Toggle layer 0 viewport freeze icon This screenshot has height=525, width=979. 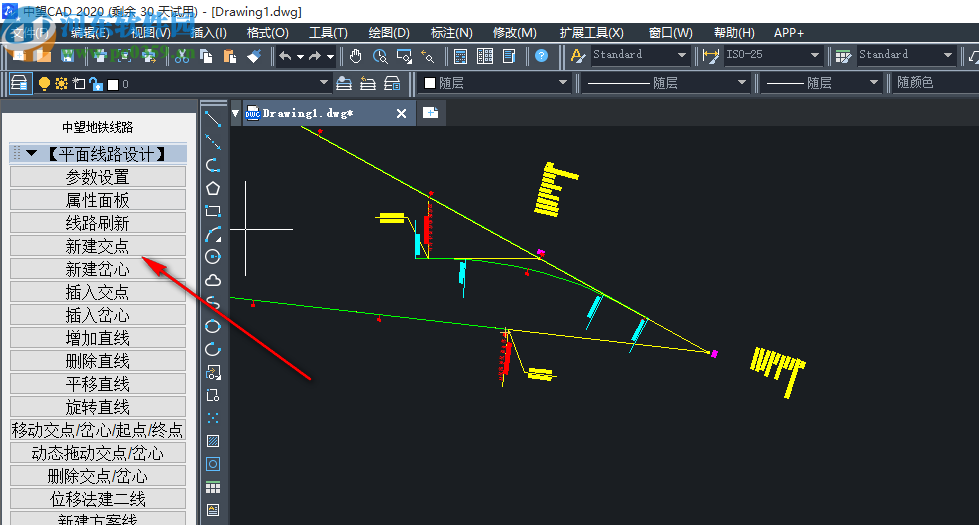coord(79,84)
